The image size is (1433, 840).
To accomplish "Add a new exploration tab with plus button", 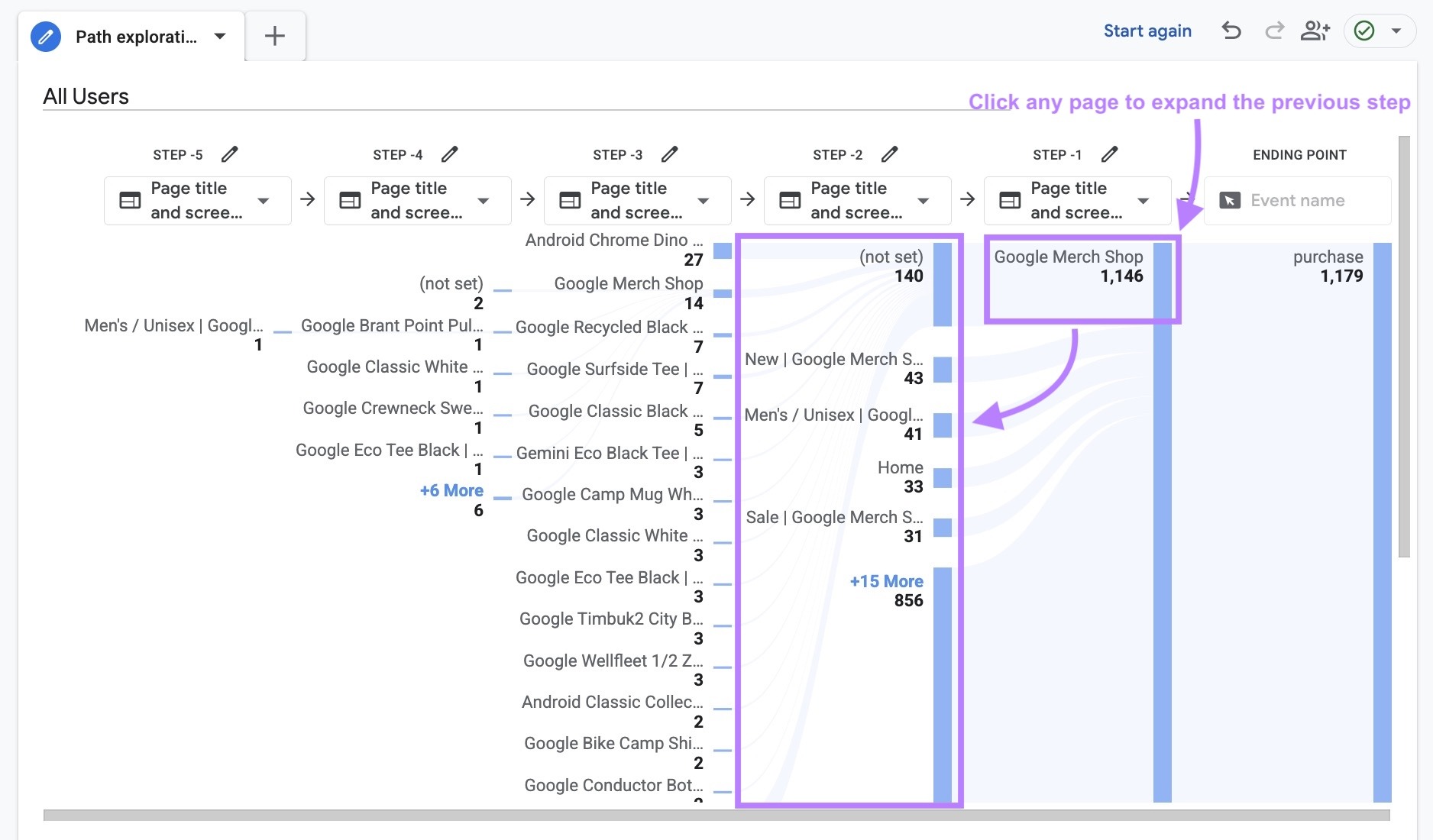I will (x=275, y=36).
